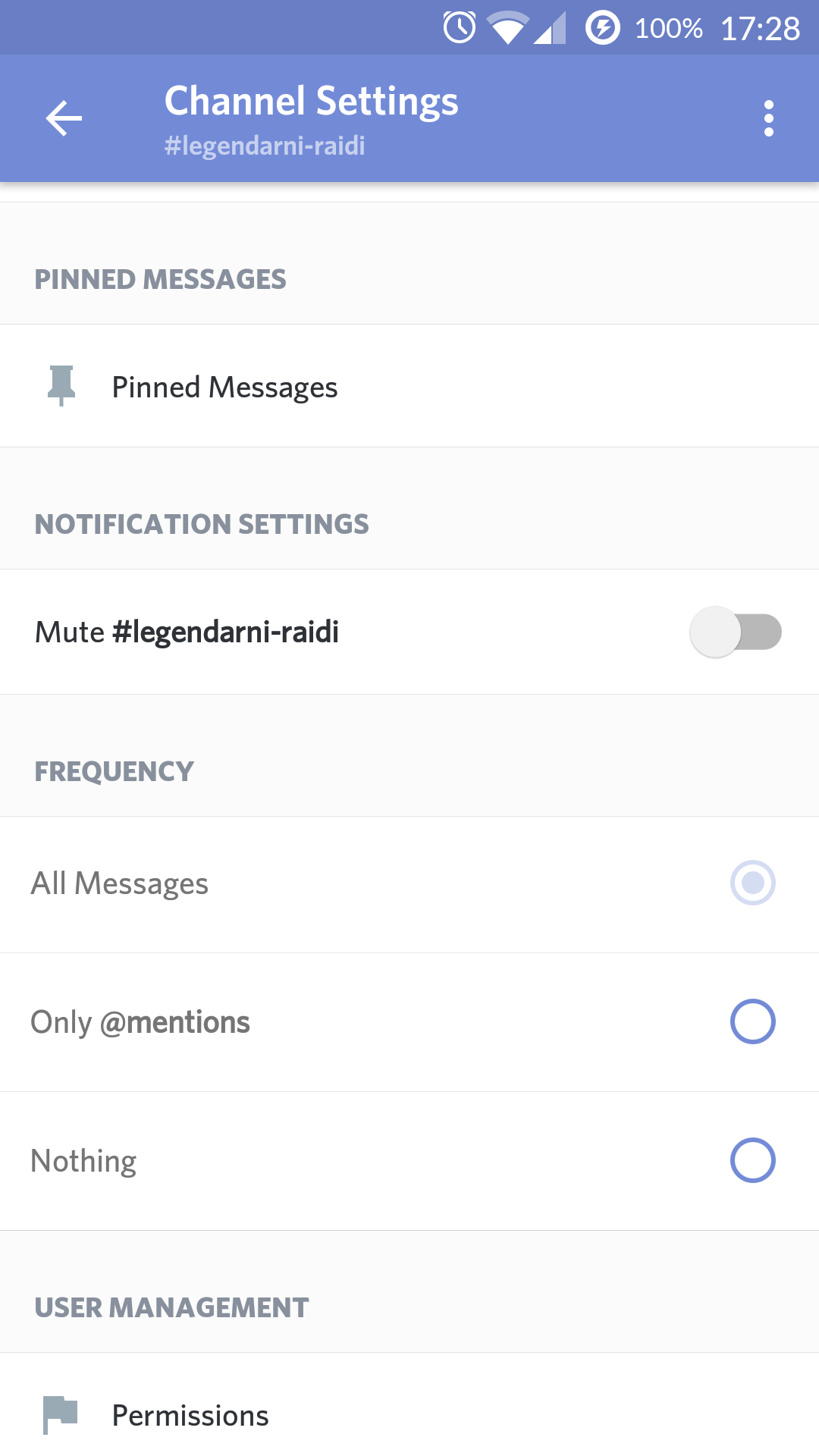Tap the Nothing frequency label
The width and height of the screenshot is (819, 1456).
[83, 1161]
